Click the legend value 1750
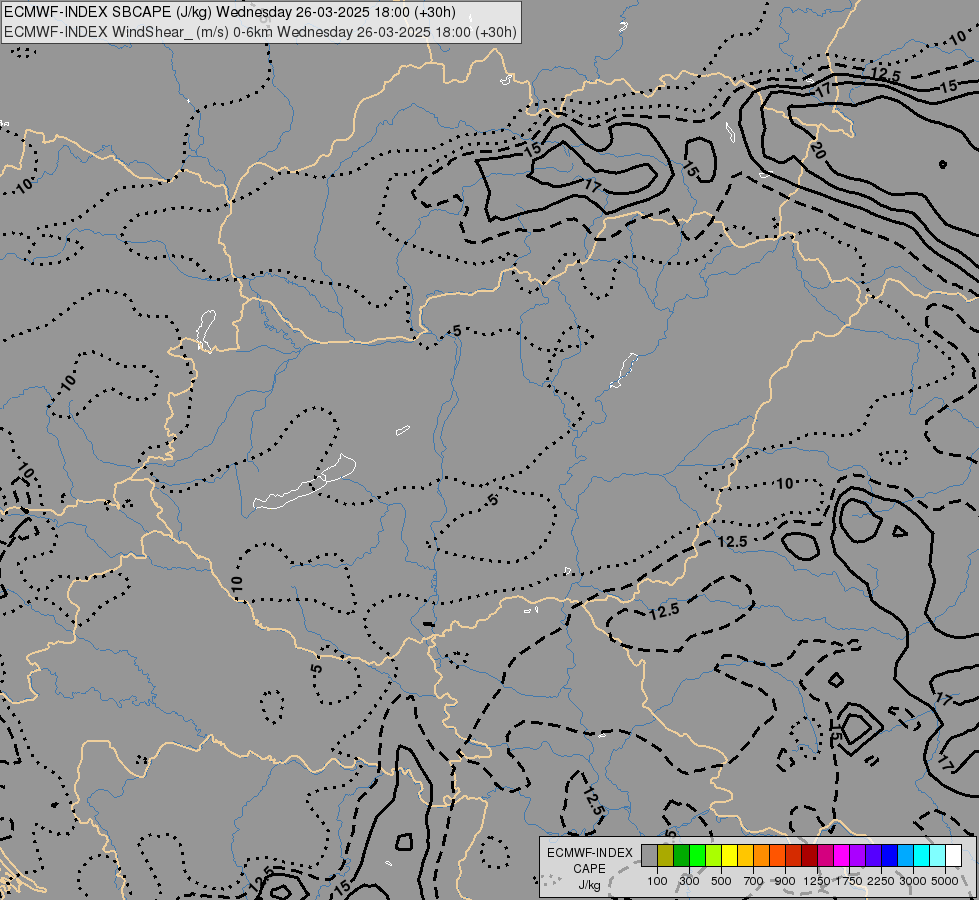This screenshot has height=900, width=979. tap(849, 881)
